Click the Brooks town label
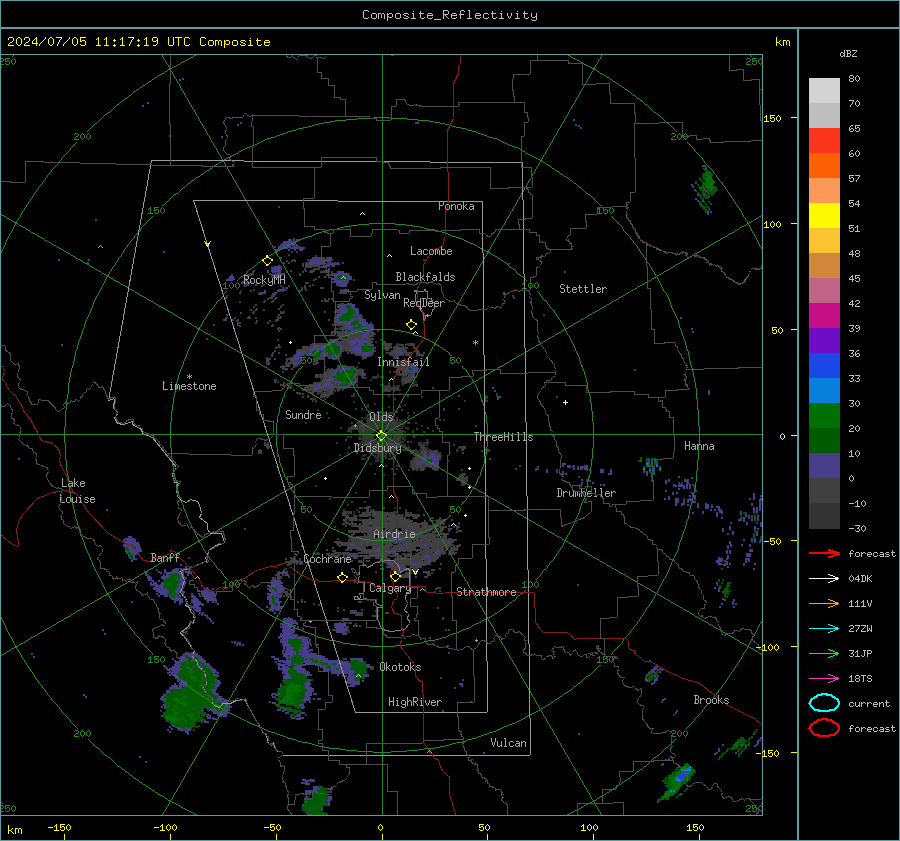900x841 pixels. (x=711, y=700)
